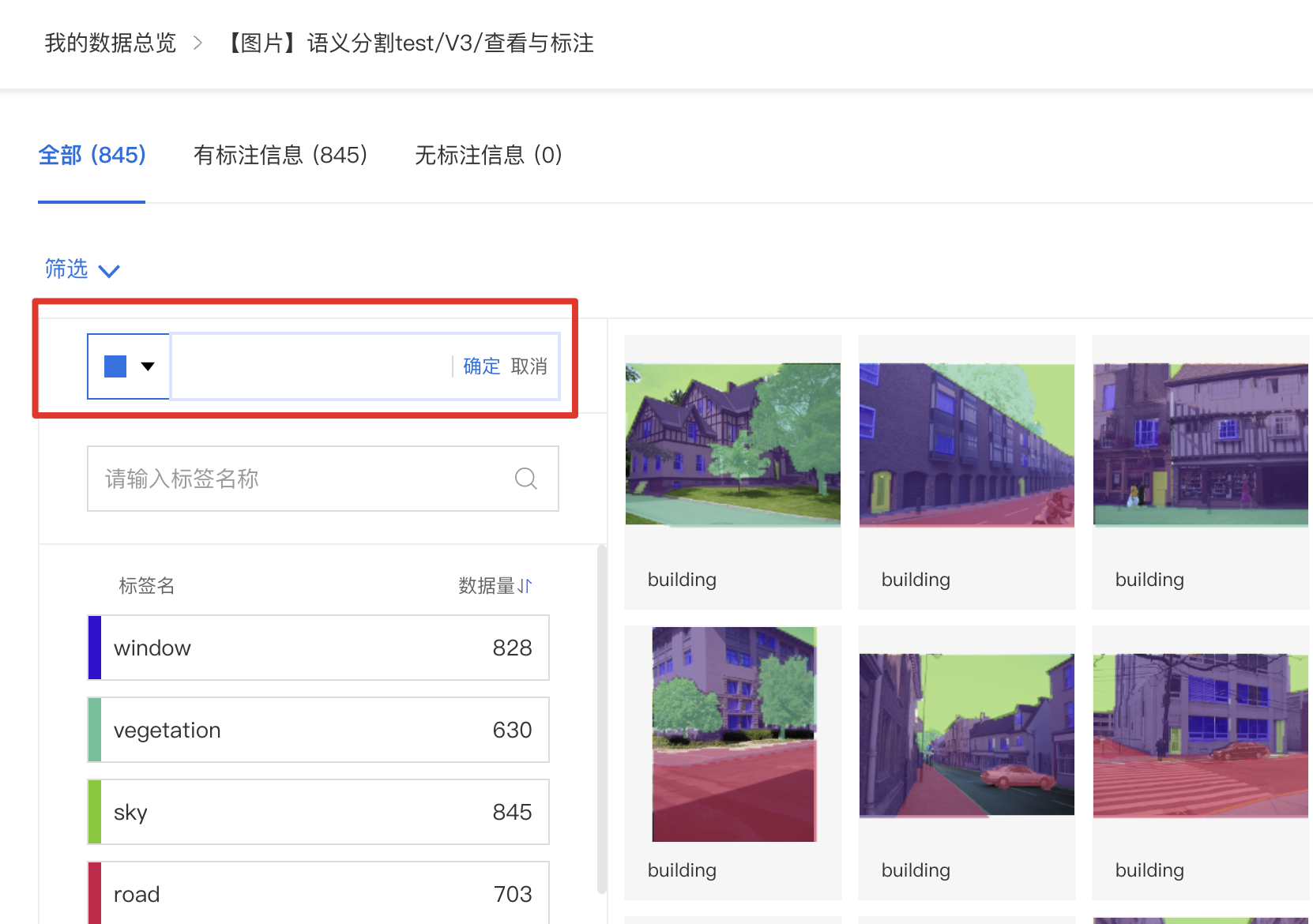This screenshot has height=924, width=1313.
Task: Open the half-timbered shopfront thumbnail
Action: (x=1201, y=445)
